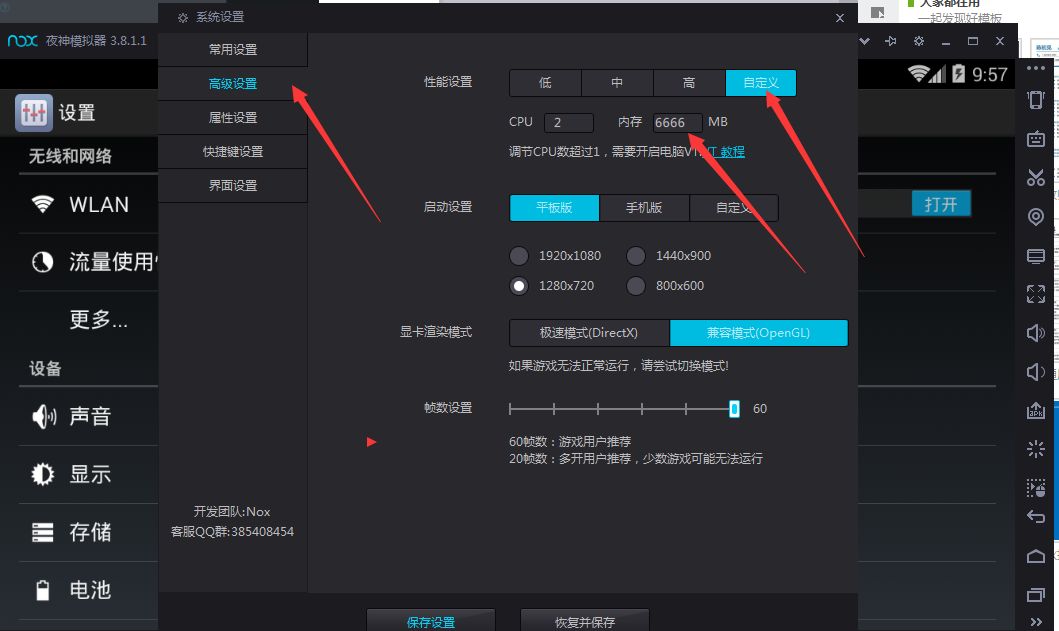Screen dimensions: 1059x631
Task: Open the VT 教程 link
Action: tap(725, 151)
